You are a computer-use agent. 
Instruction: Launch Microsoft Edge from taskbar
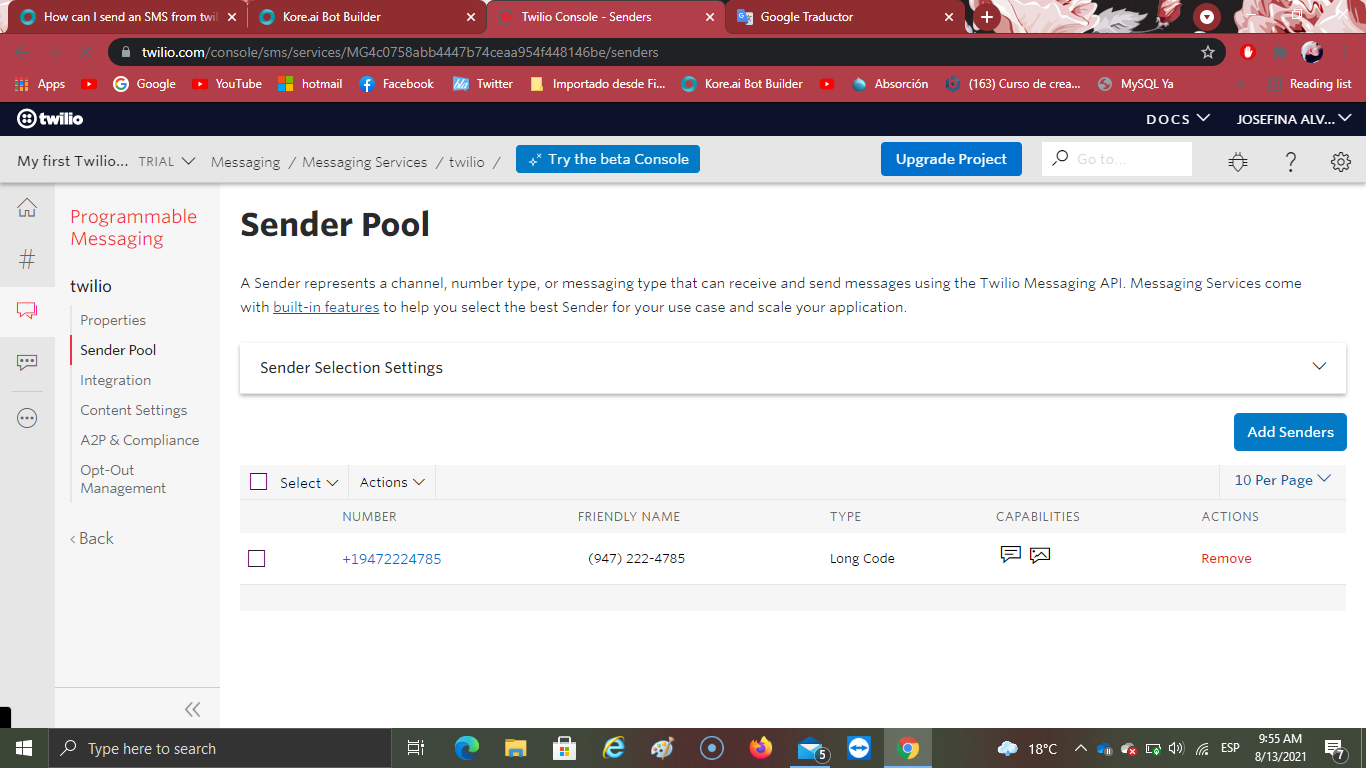tap(466, 748)
